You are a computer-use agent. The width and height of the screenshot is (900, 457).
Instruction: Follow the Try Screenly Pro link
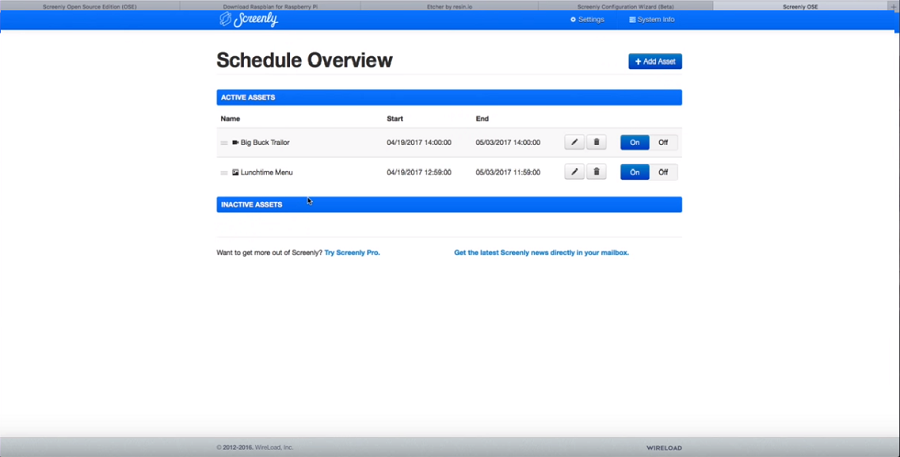pos(352,253)
